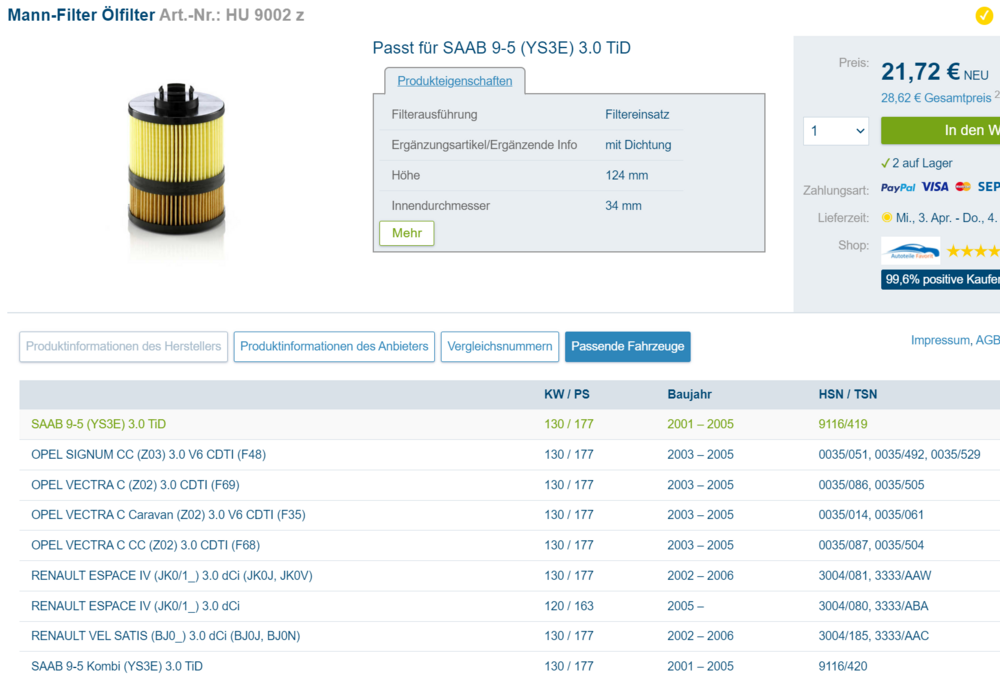1000x679 pixels.
Task: Click HSN/TSN value 9116/419
Action: [x=842, y=424]
